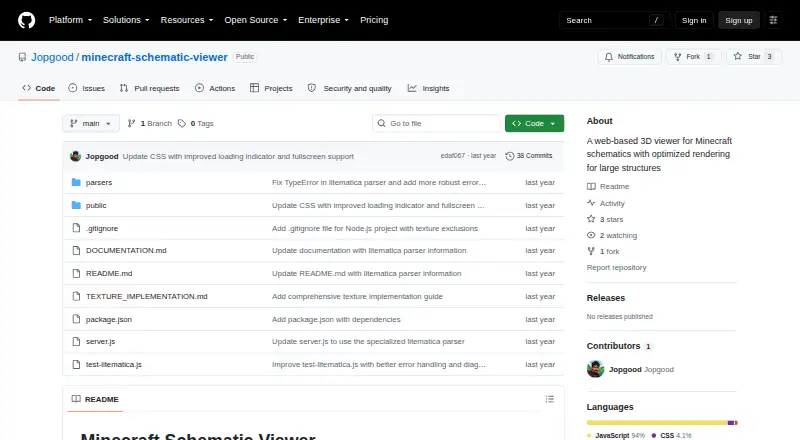Open README outline list icon
Viewport: 800px width, 440px height.
click(549, 399)
